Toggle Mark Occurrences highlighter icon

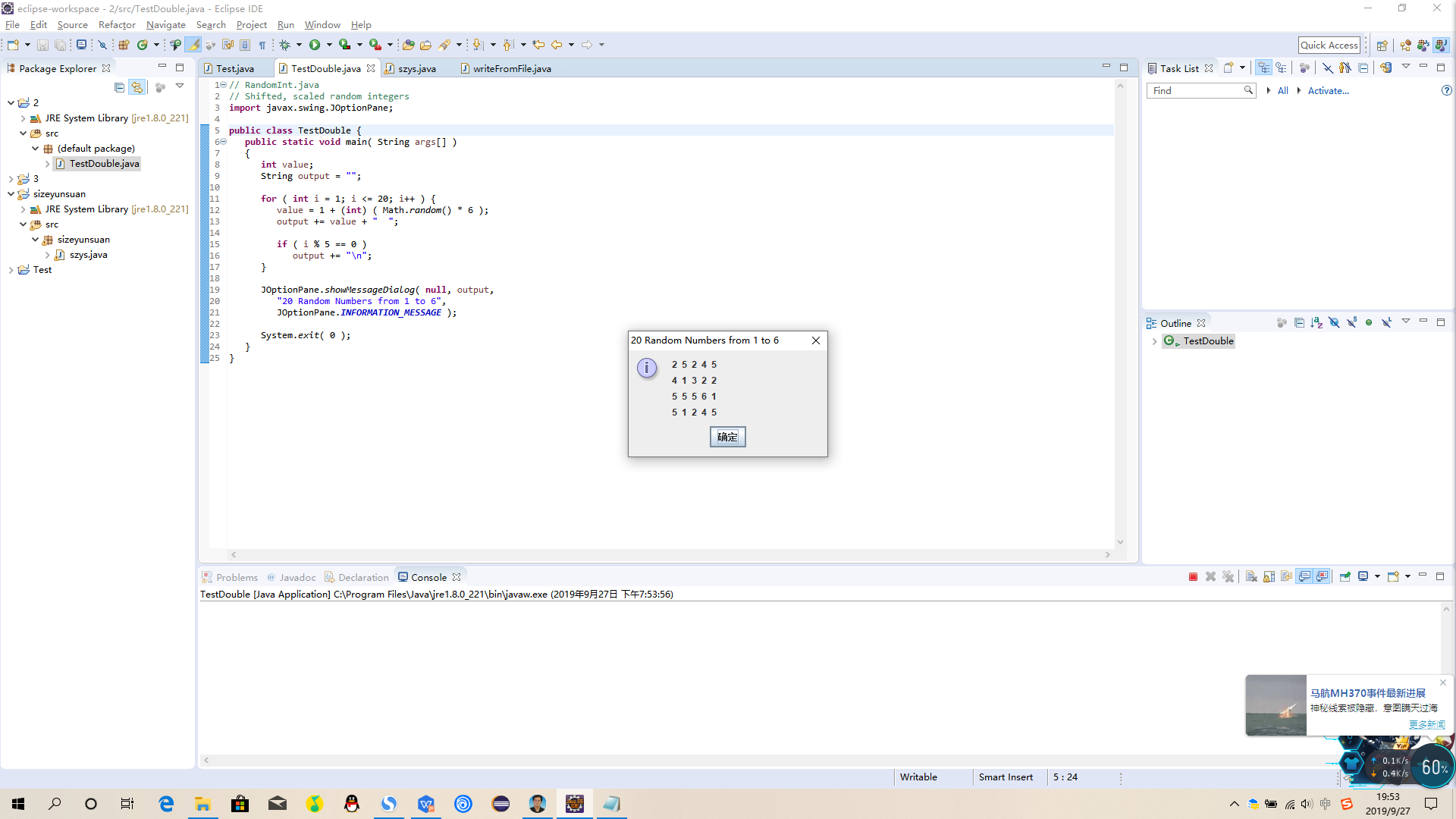[194, 45]
